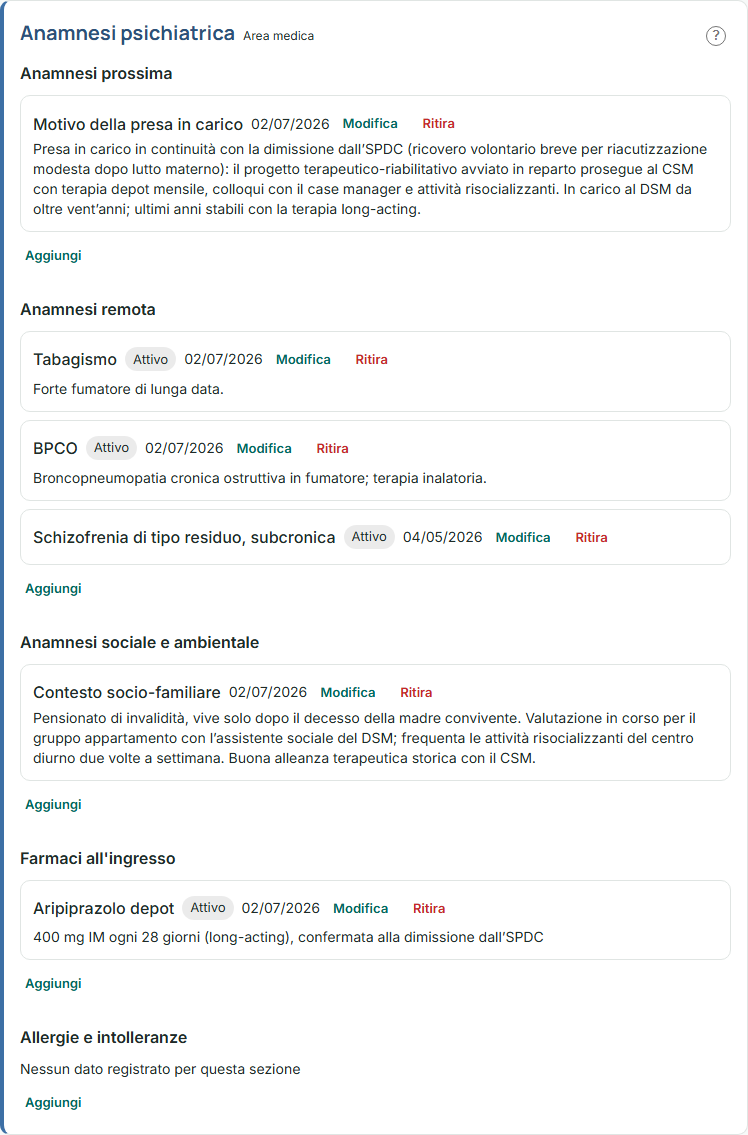The width and height of the screenshot is (748, 1135).
Task: Click Ritira for Schizofrenia entry
Action: tap(592, 538)
